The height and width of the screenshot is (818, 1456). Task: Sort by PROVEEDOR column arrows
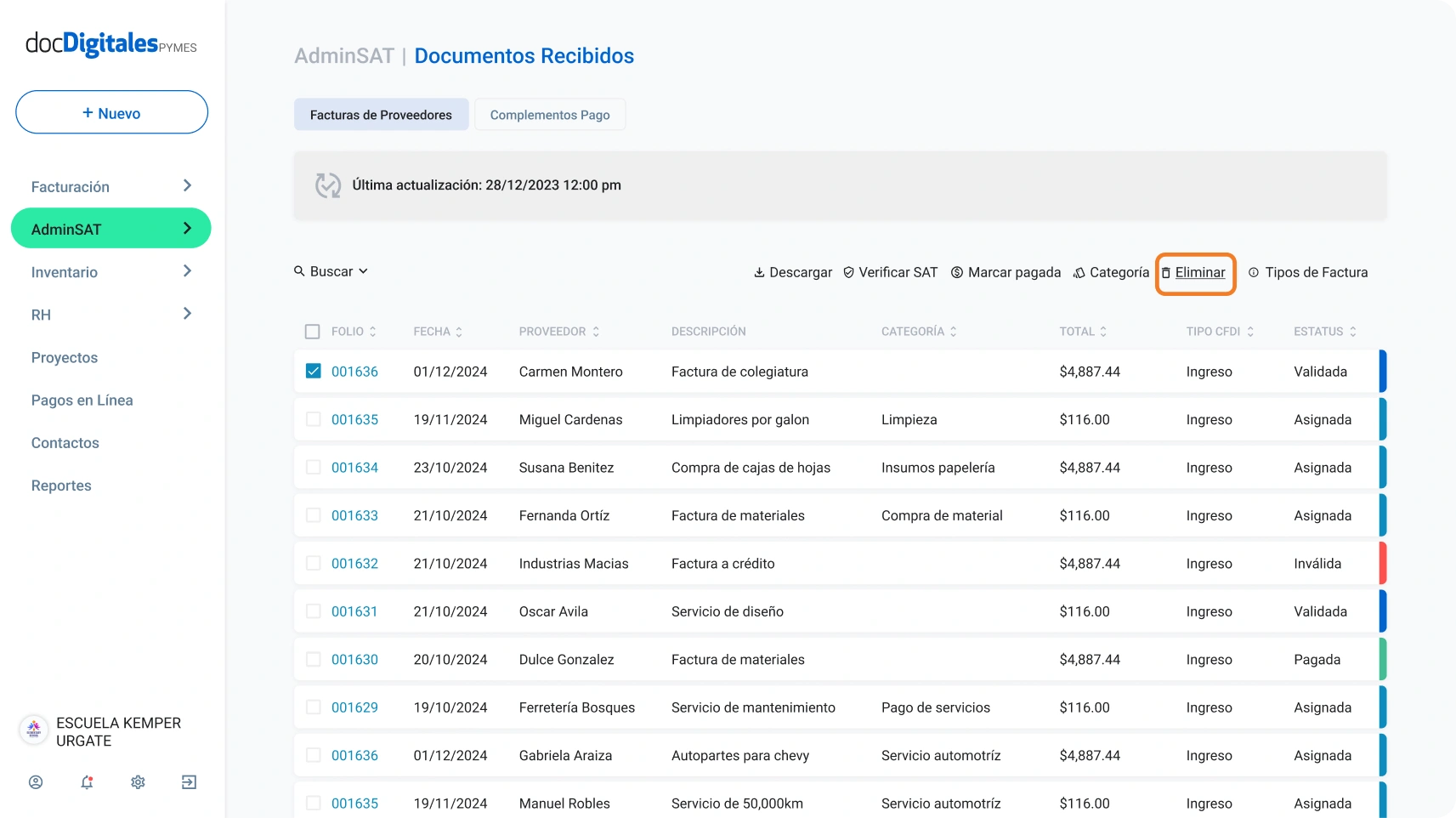(596, 332)
